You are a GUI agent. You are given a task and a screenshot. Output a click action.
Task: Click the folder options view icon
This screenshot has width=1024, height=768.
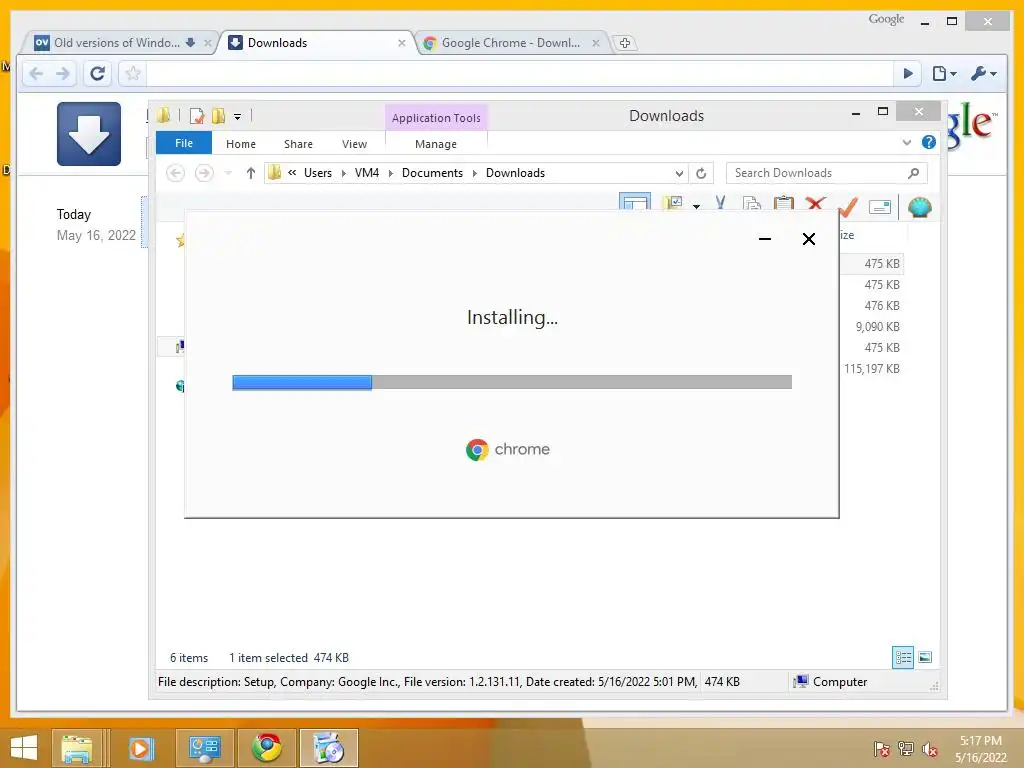pyautogui.click(x=673, y=204)
